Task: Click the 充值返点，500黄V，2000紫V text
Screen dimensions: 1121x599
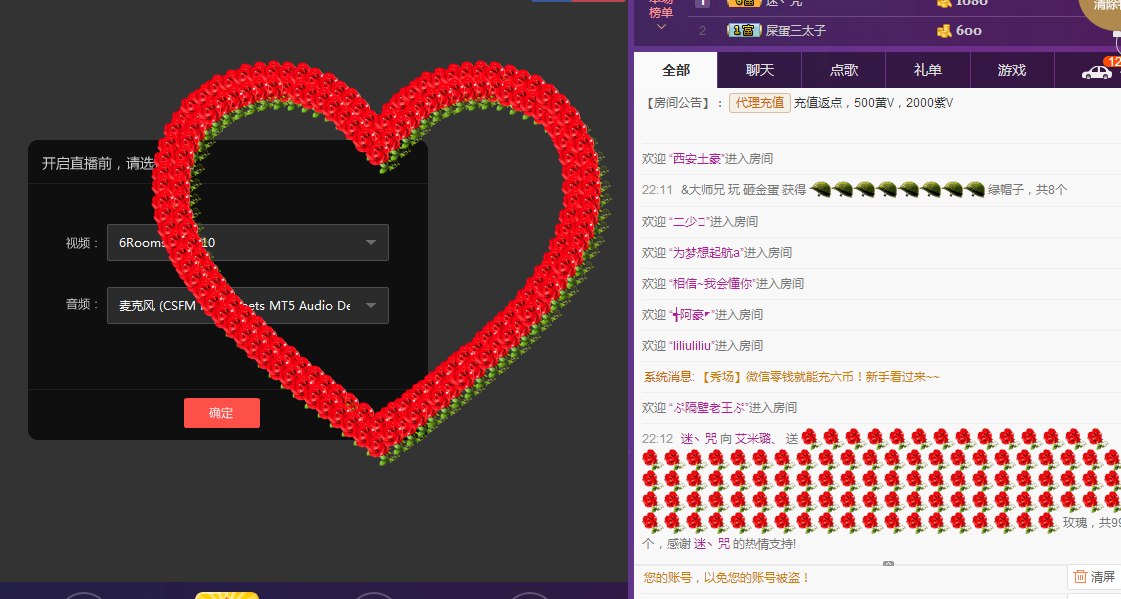Action: [873, 103]
